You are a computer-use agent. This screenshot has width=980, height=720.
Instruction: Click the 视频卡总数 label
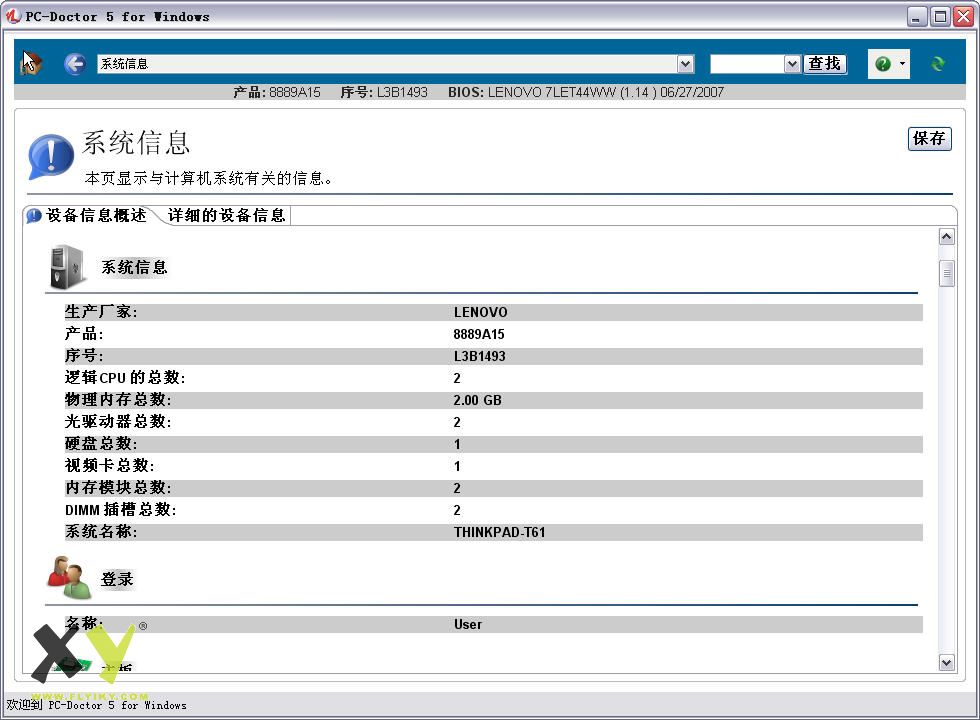[x=109, y=466]
